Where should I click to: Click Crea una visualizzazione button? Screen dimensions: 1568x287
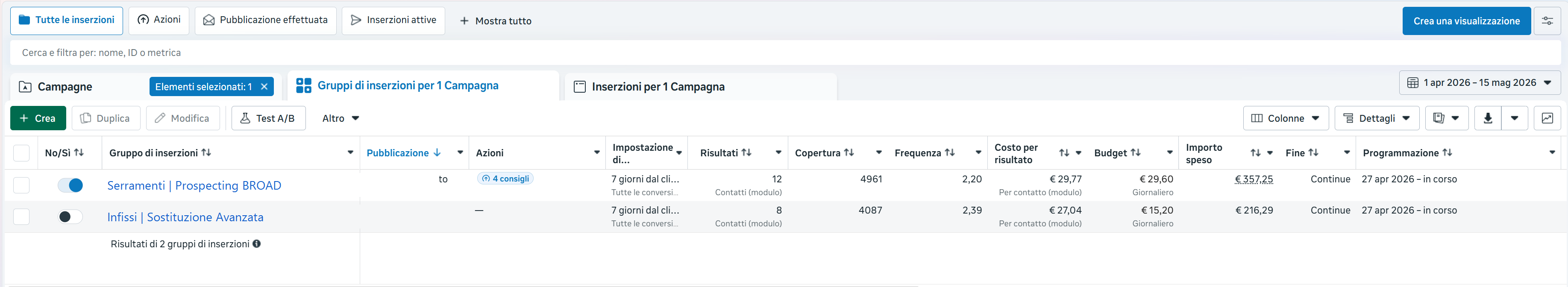[x=1466, y=20]
